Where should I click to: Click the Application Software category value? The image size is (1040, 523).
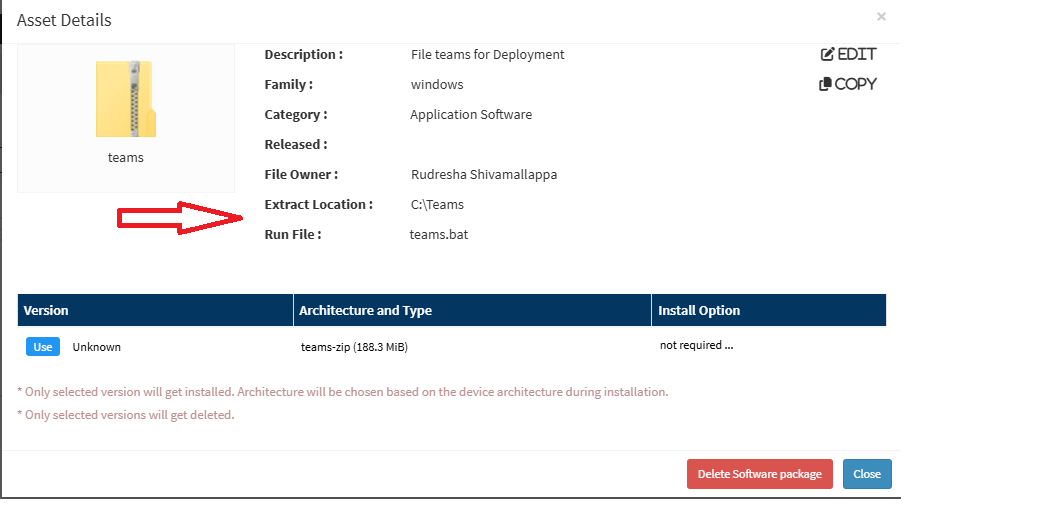(471, 115)
